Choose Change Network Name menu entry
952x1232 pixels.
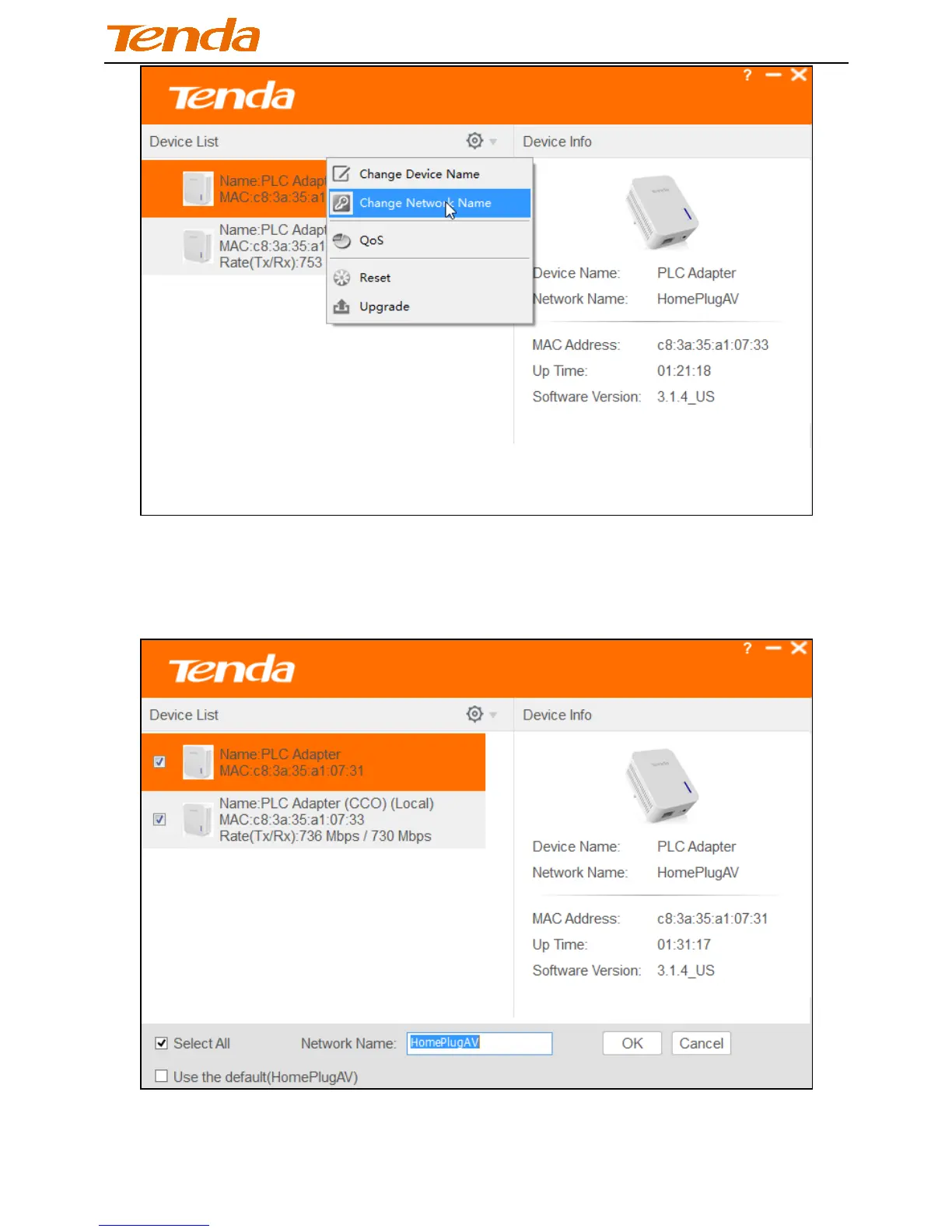pyautogui.click(x=429, y=203)
